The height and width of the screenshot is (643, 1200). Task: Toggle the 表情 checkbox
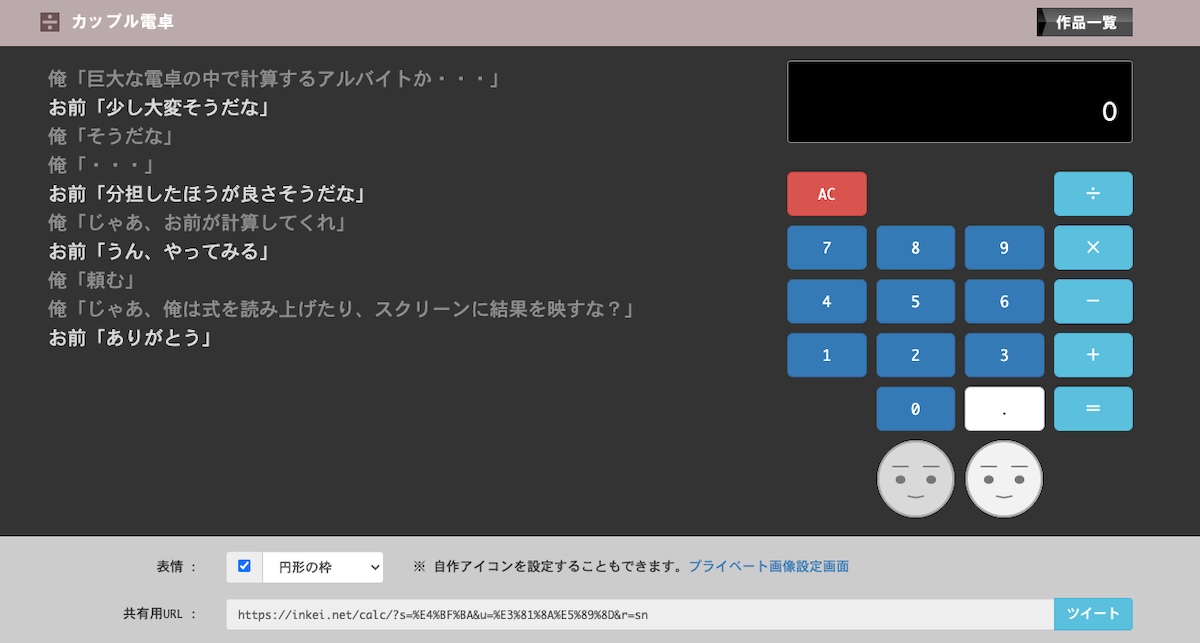point(244,566)
